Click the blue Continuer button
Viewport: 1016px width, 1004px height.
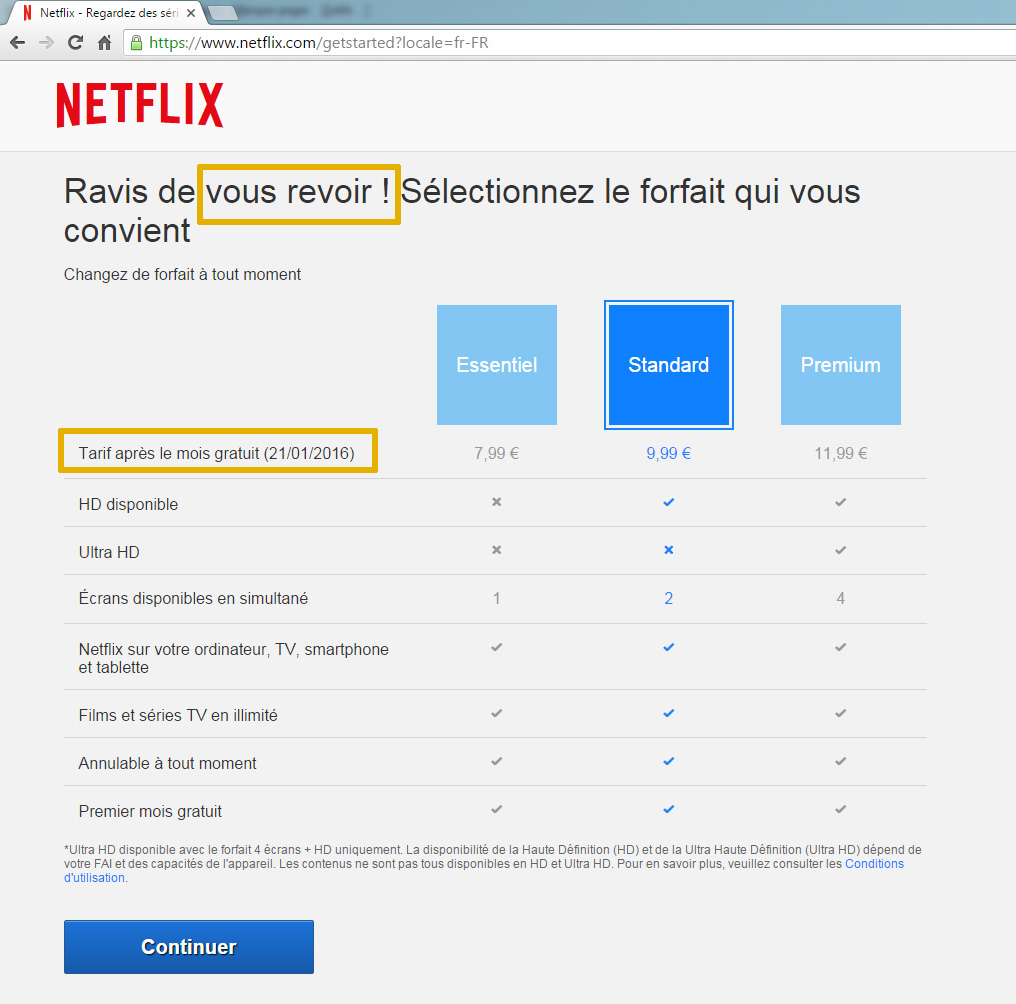(189, 947)
